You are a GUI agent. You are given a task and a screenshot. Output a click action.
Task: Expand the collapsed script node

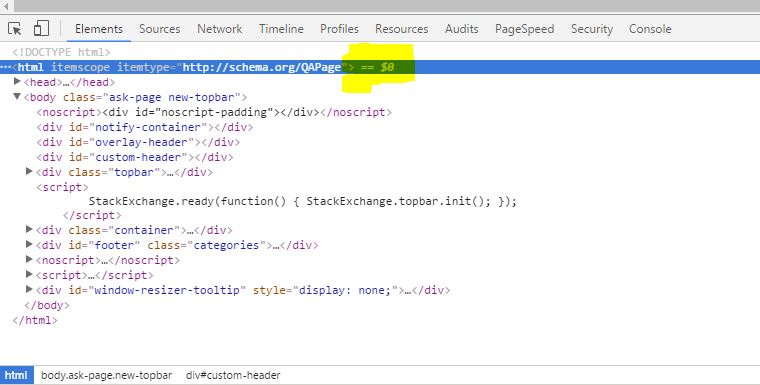point(29,274)
